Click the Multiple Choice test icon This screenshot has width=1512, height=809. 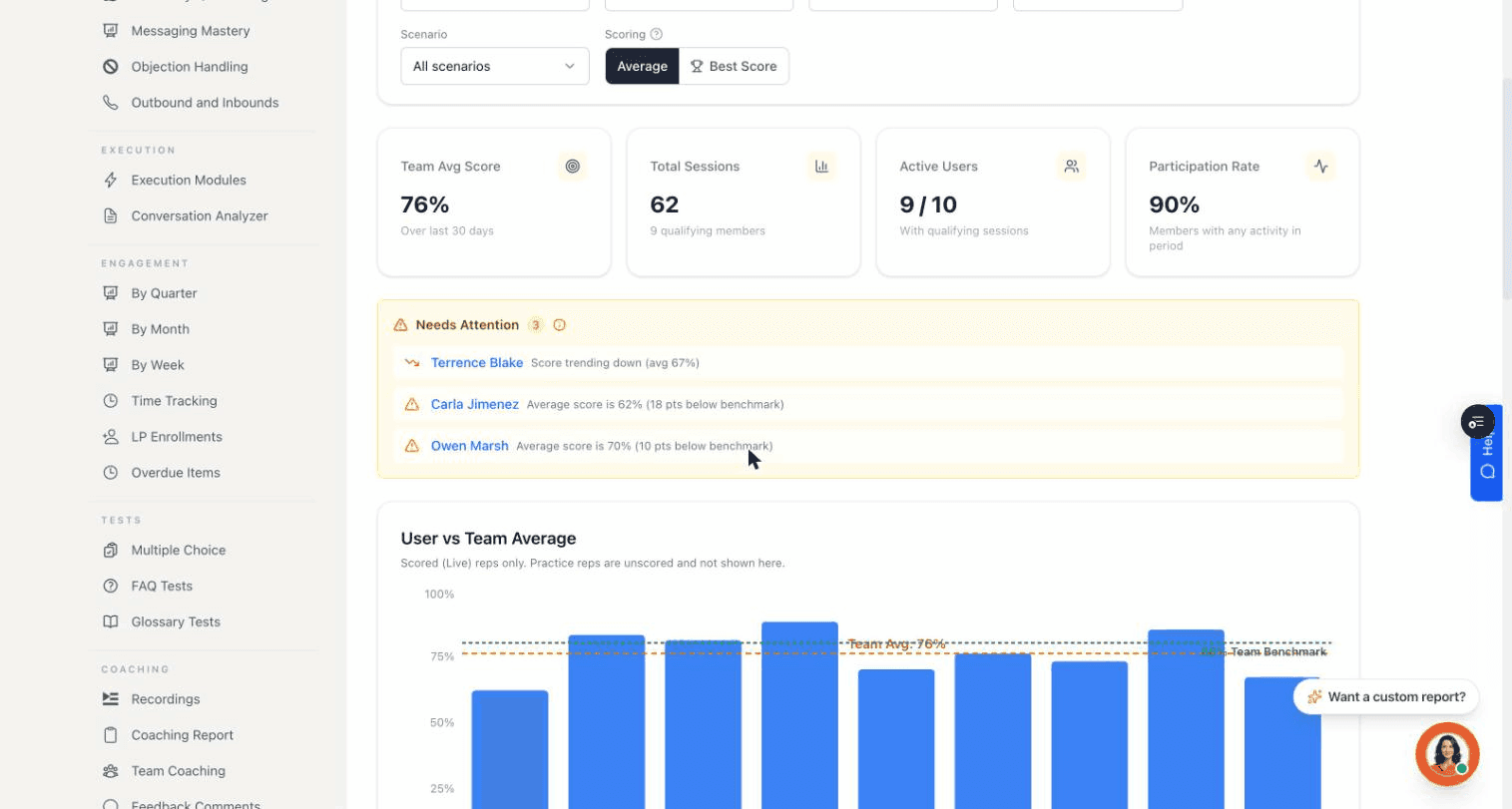111,551
